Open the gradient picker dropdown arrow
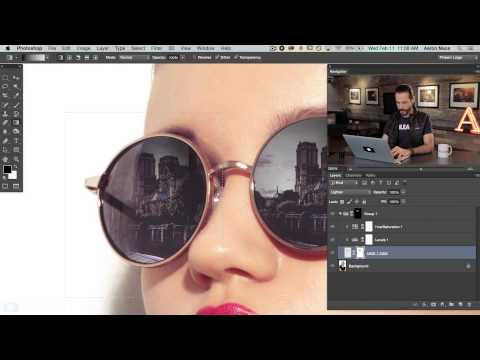The width and height of the screenshot is (480, 360). (x=47, y=58)
